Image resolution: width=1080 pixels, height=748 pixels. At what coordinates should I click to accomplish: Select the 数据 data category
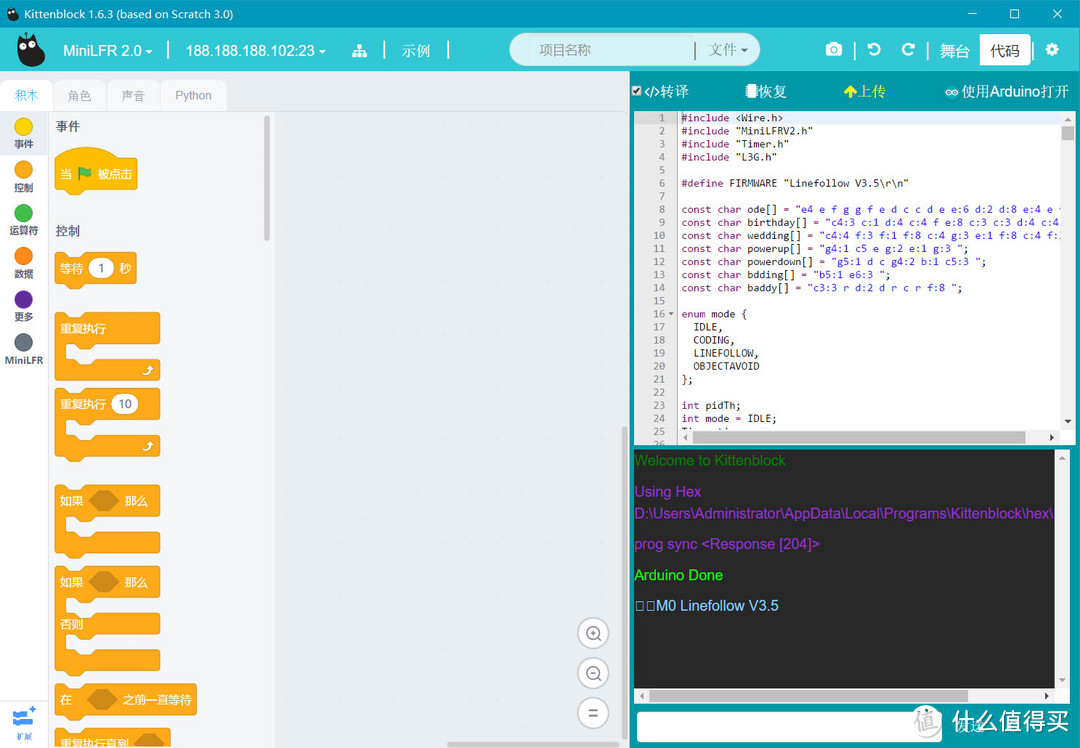(x=23, y=263)
